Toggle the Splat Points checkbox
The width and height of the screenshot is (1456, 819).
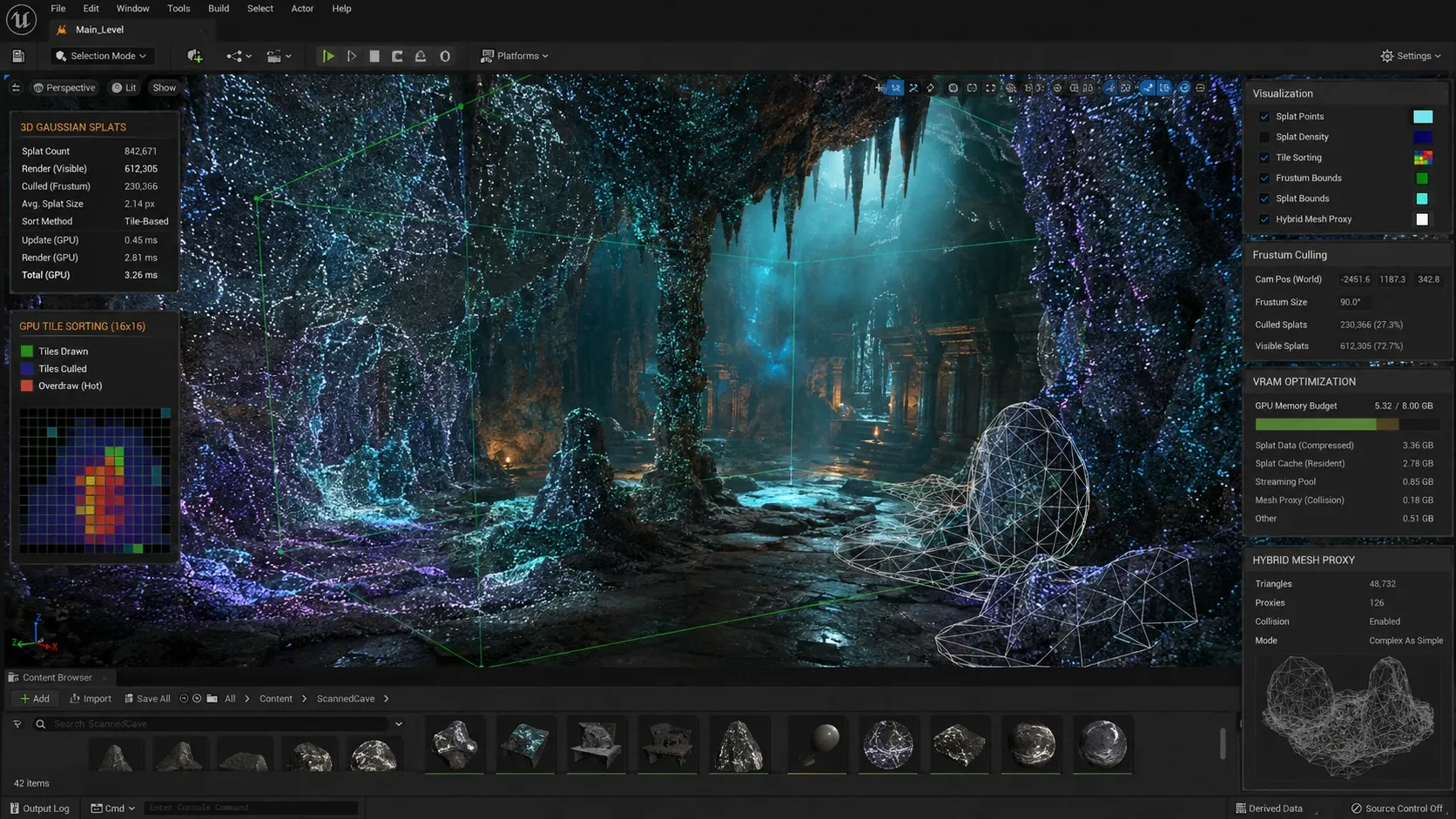(1264, 117)
